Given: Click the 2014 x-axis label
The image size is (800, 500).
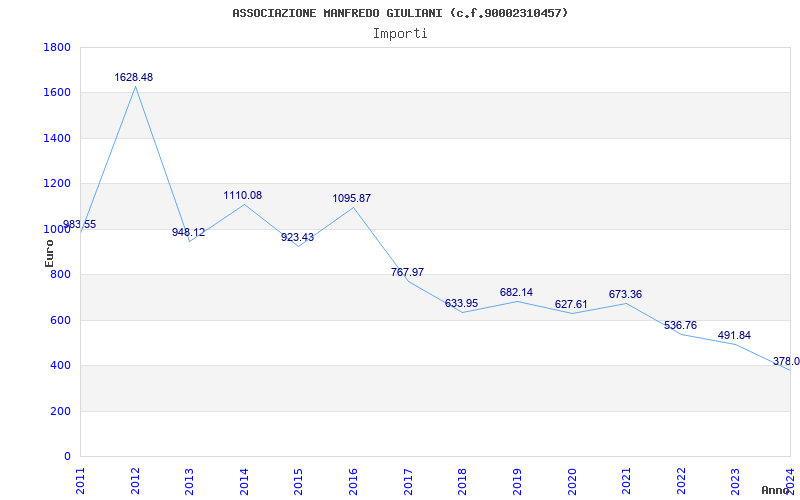Looking at the screenshot, I should [244, 482].
